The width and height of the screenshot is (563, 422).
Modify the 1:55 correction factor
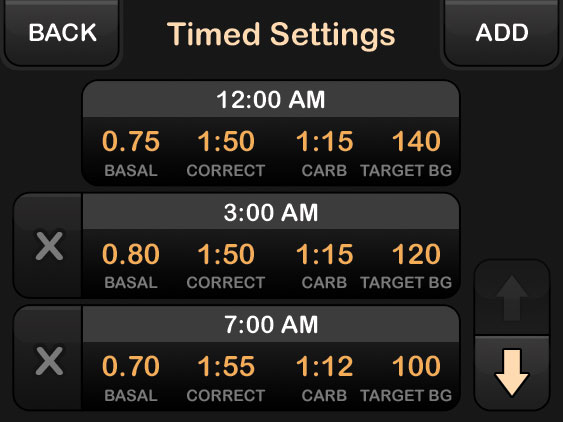pyautogui.click(x=226, y=366)
